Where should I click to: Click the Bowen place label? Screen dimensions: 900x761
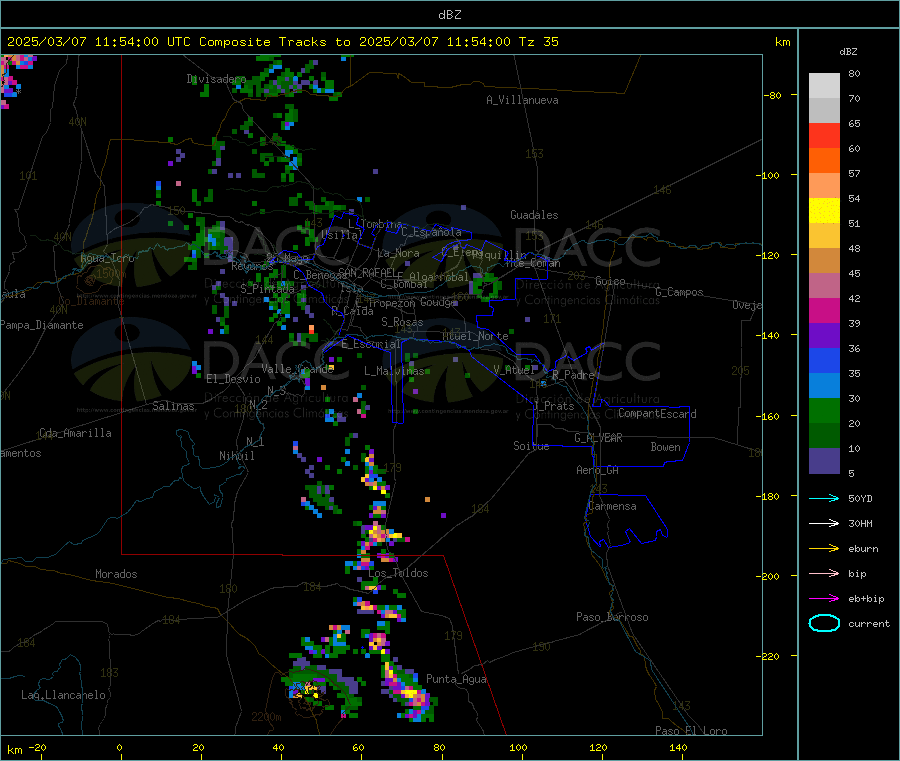[x=665, y=447]
